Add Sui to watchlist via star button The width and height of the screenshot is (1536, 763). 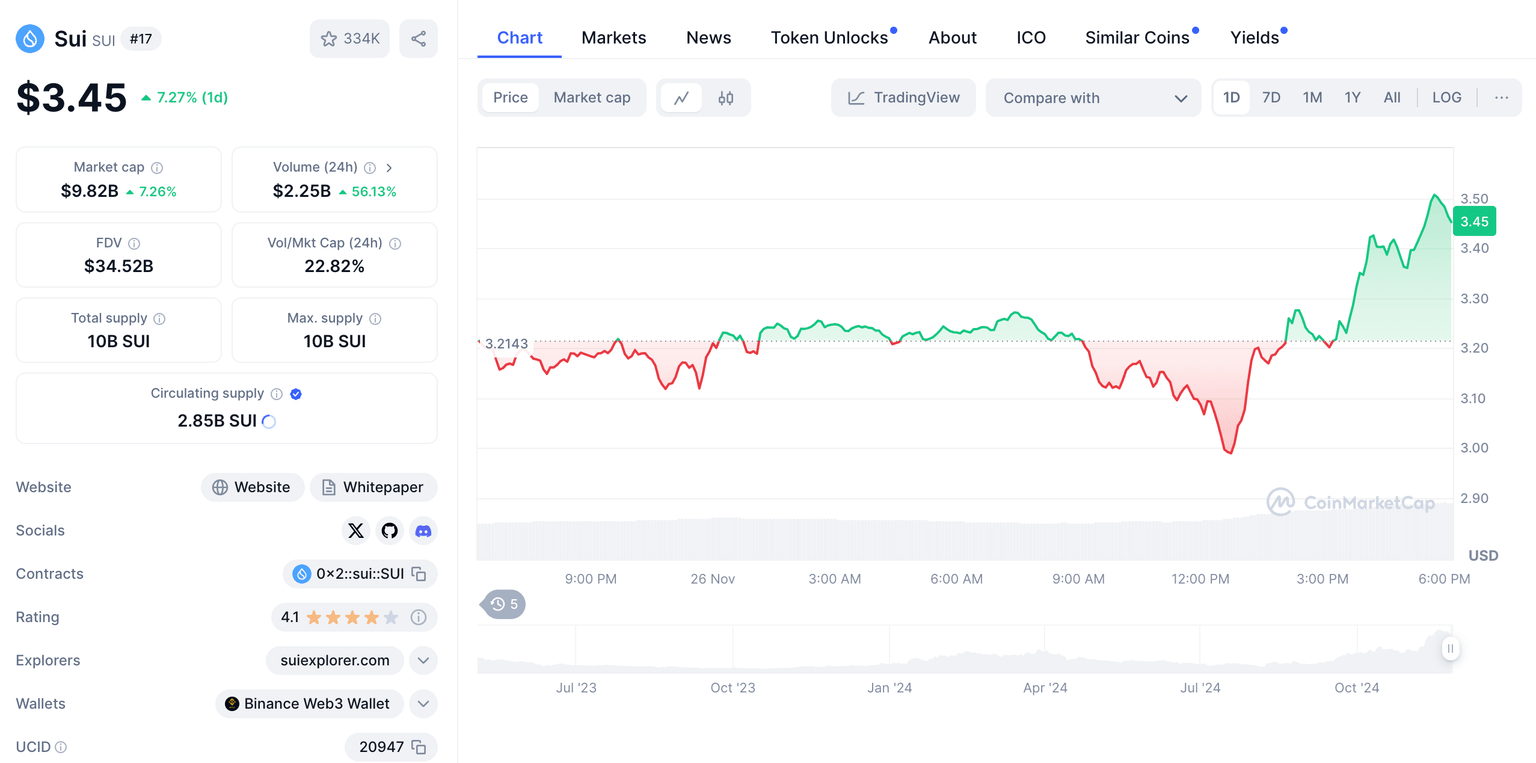tap(349, 39)
